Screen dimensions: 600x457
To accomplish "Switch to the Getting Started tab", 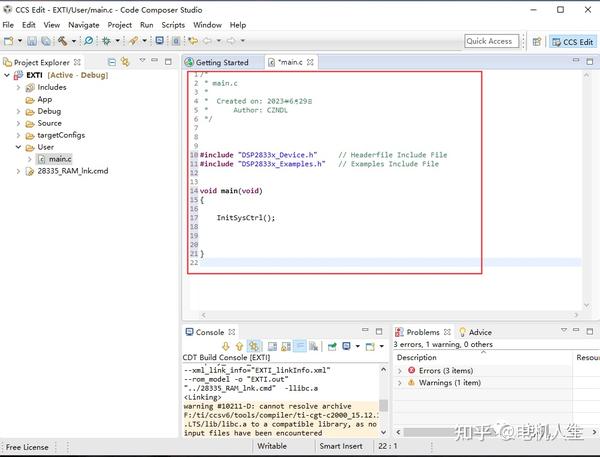I will pos(222,62).
